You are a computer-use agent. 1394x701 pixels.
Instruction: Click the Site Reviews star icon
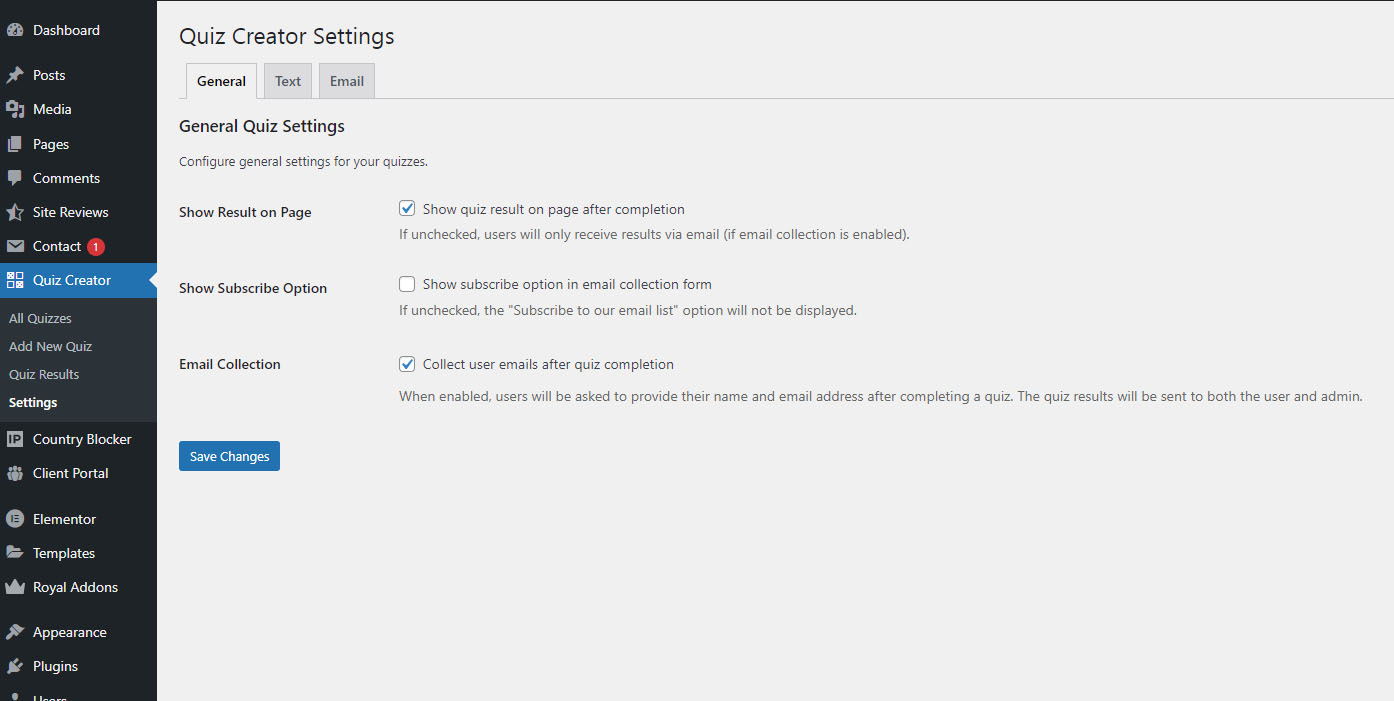point(15,212)
